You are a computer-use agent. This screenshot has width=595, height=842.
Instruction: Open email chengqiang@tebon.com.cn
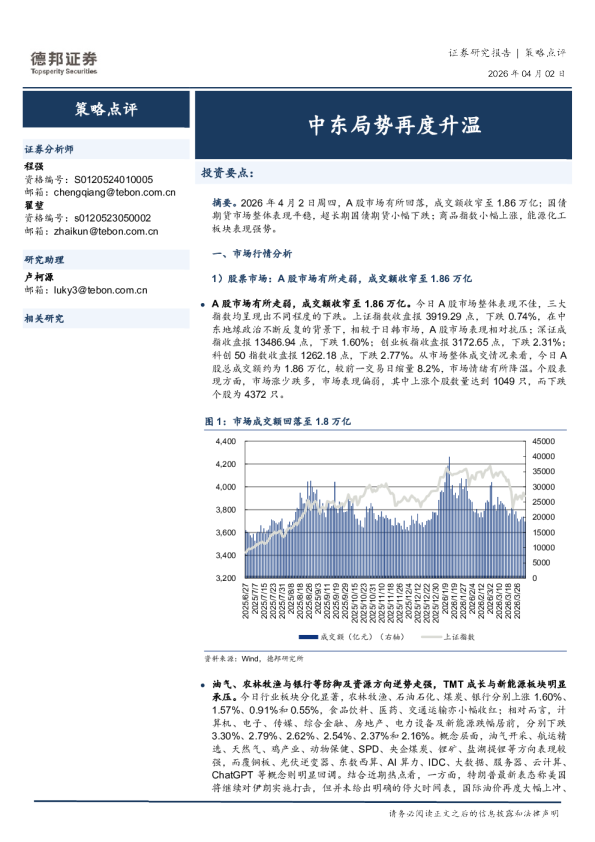[114, 192]
